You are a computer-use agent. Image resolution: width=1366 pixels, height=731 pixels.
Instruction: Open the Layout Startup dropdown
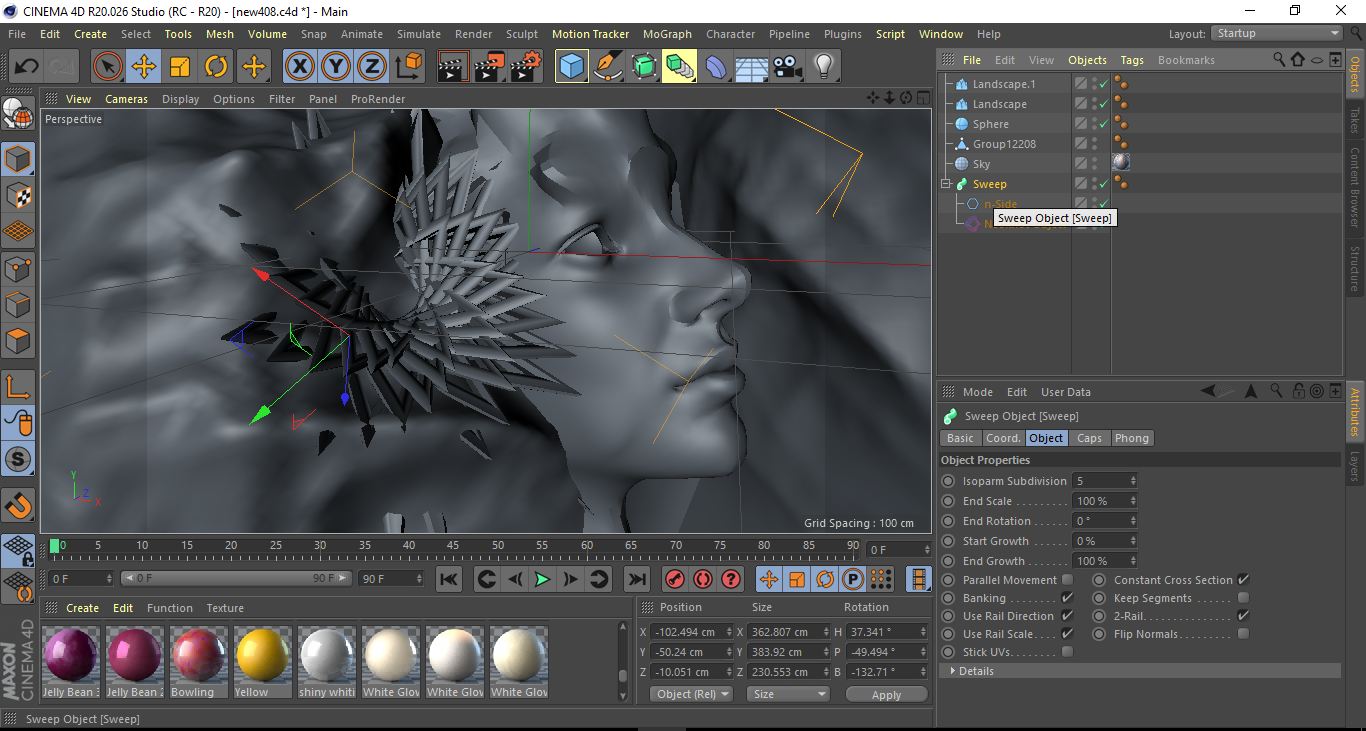click(1277, 33)
